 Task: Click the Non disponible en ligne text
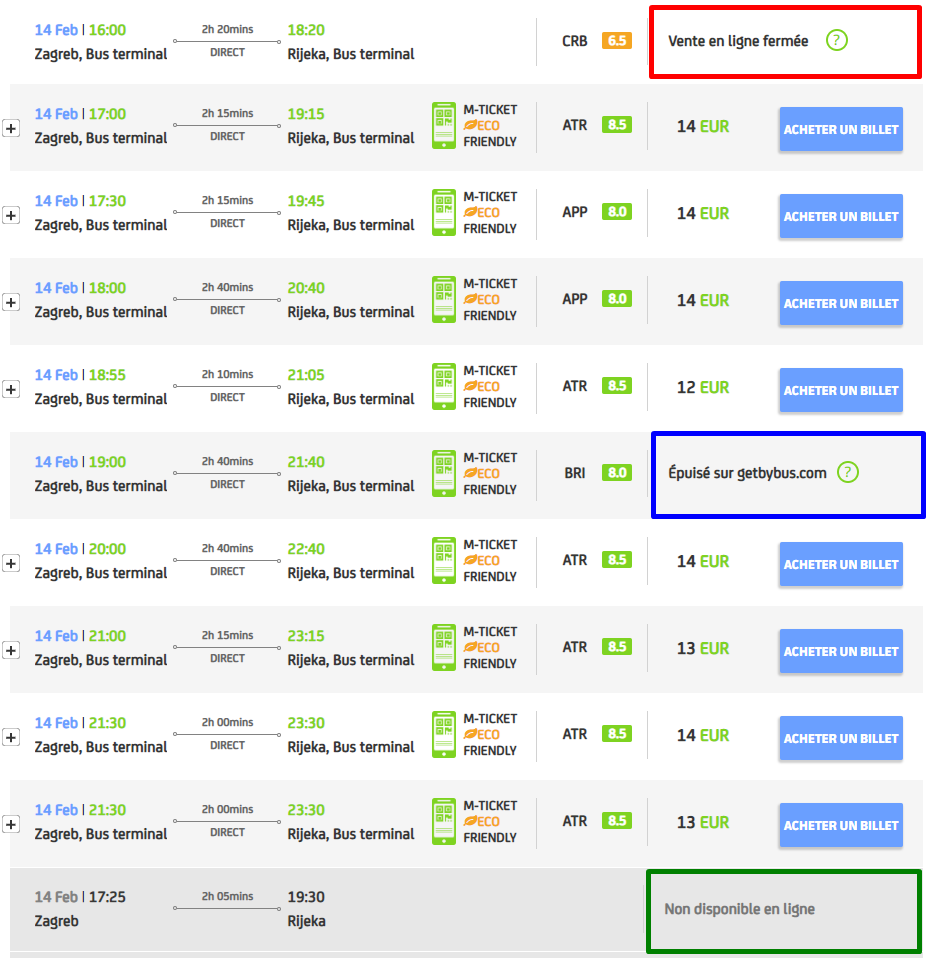tap(739, 909)
